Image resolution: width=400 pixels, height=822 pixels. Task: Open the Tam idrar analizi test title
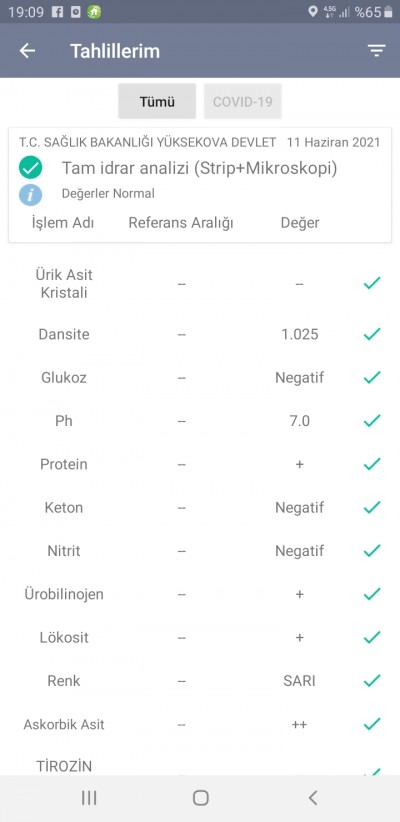tap(199, 168)
